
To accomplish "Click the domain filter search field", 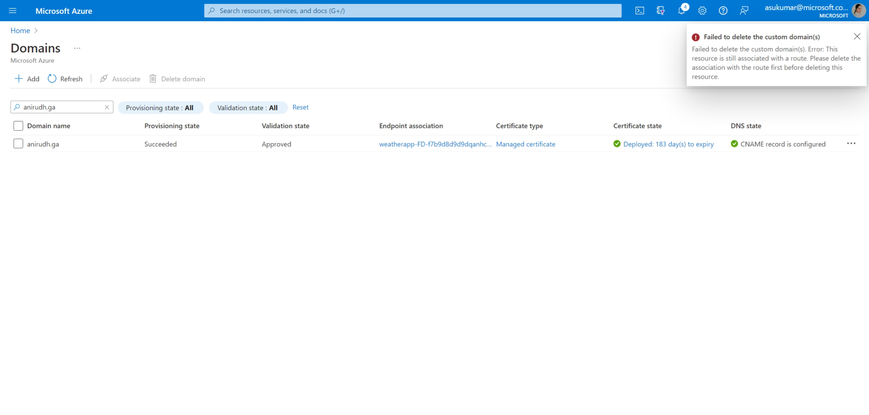I will [62, 107].
